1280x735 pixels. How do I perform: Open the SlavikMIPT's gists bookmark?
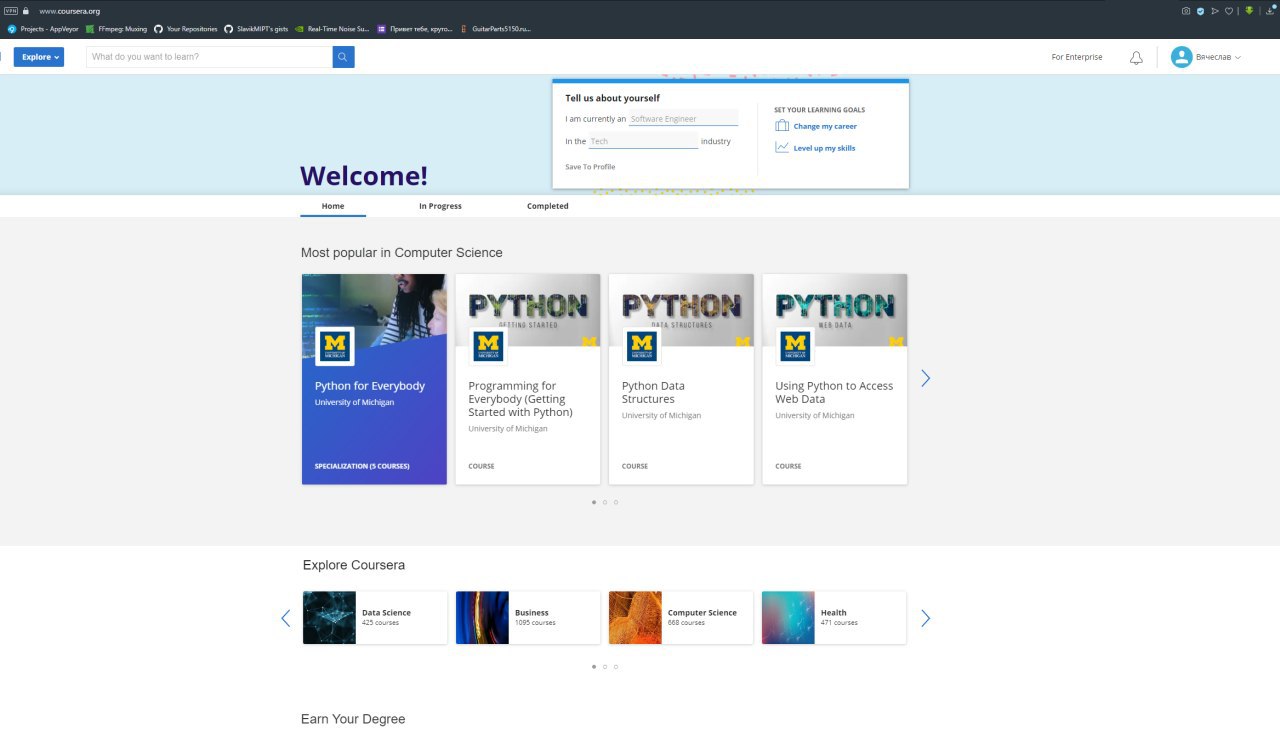tap(256, 29)
